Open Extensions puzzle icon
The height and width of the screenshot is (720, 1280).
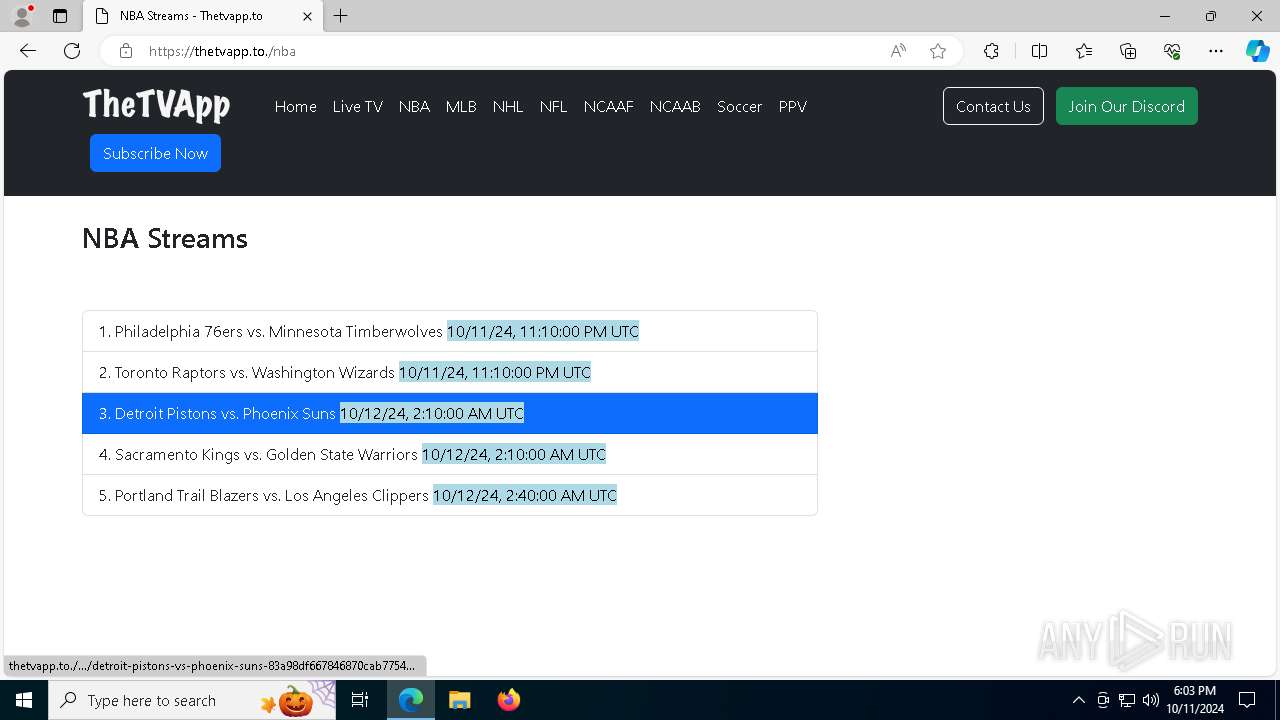(x=991, y=51)
